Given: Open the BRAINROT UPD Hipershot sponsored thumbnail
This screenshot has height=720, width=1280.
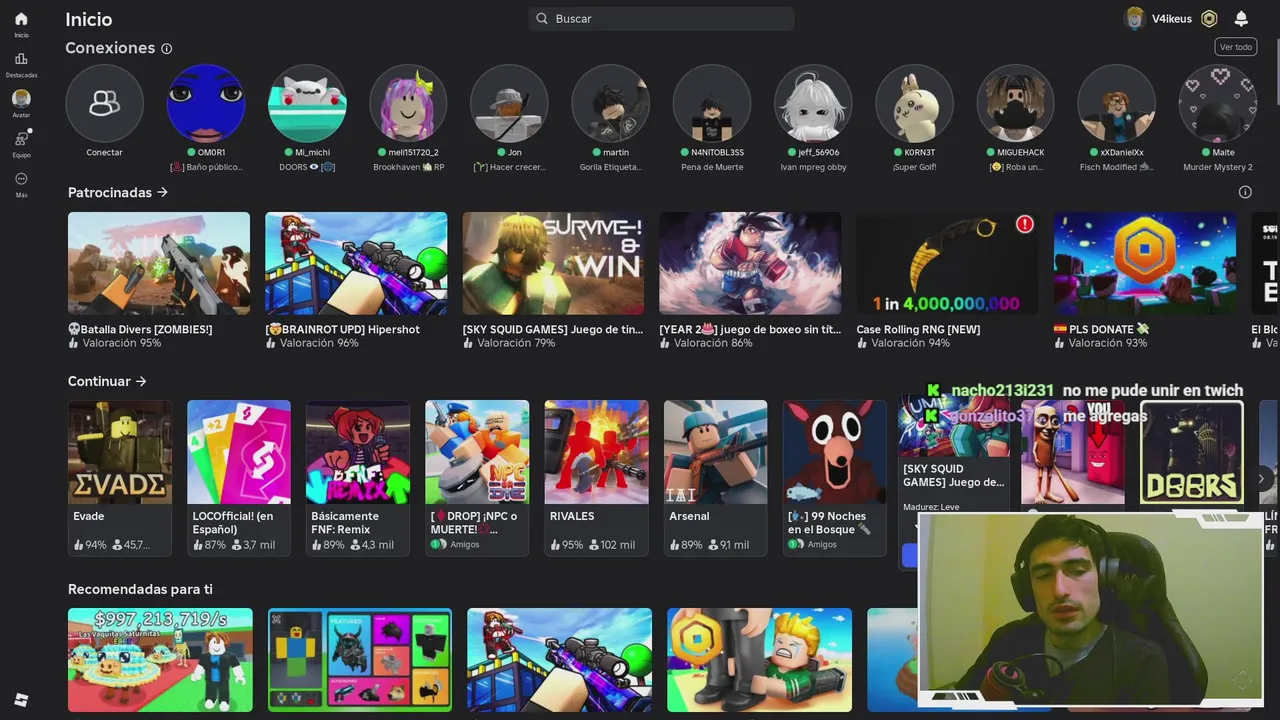Looking at the screenshot, I should coord(356,263).
